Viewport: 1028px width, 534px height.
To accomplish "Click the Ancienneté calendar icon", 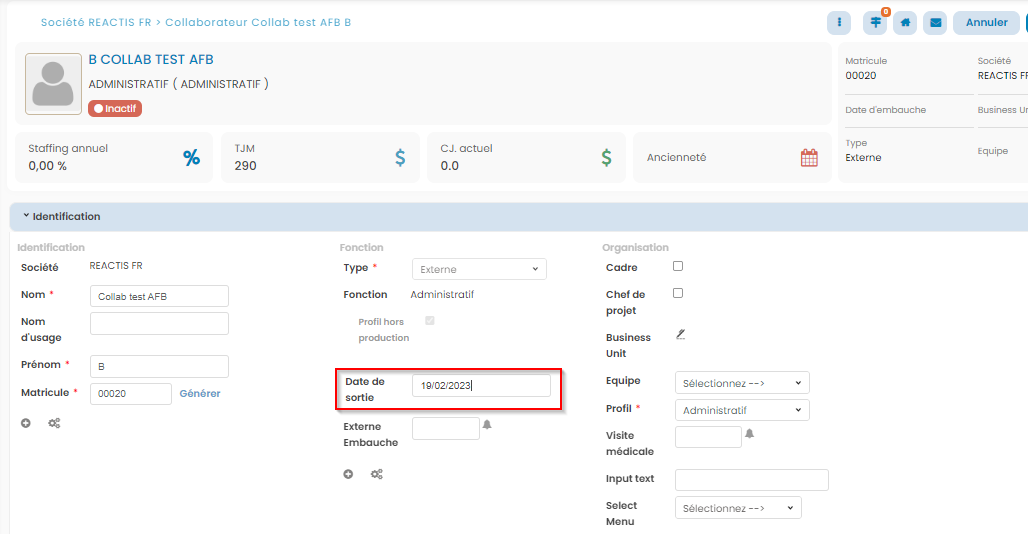I will tap(809, 158).
